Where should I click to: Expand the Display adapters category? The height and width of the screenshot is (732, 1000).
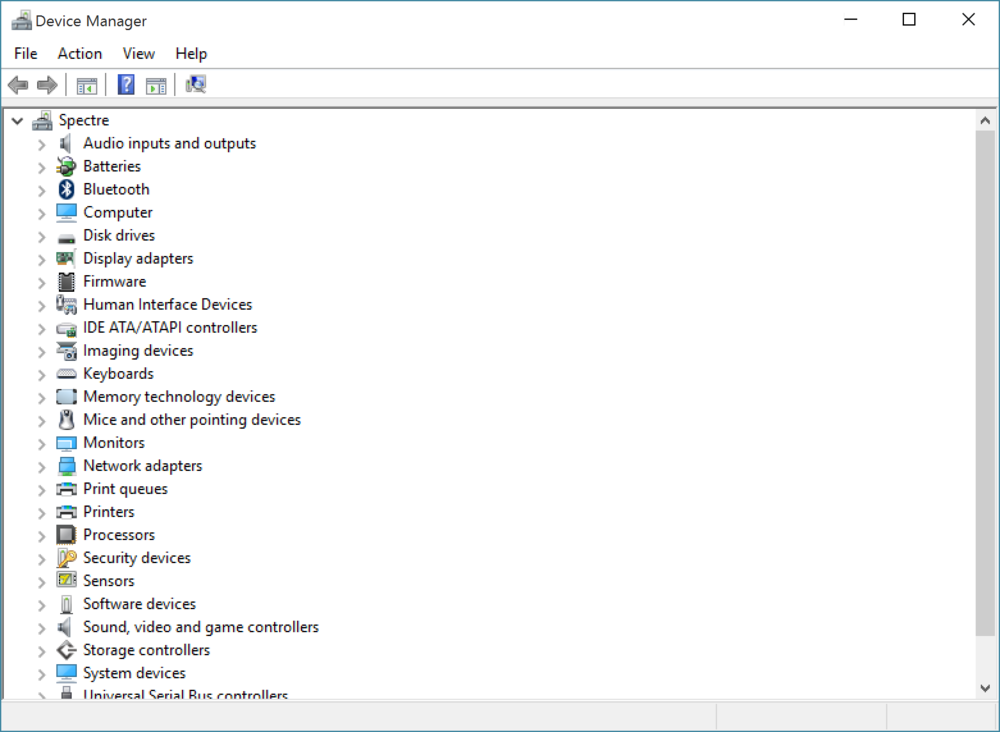[41, 259]
